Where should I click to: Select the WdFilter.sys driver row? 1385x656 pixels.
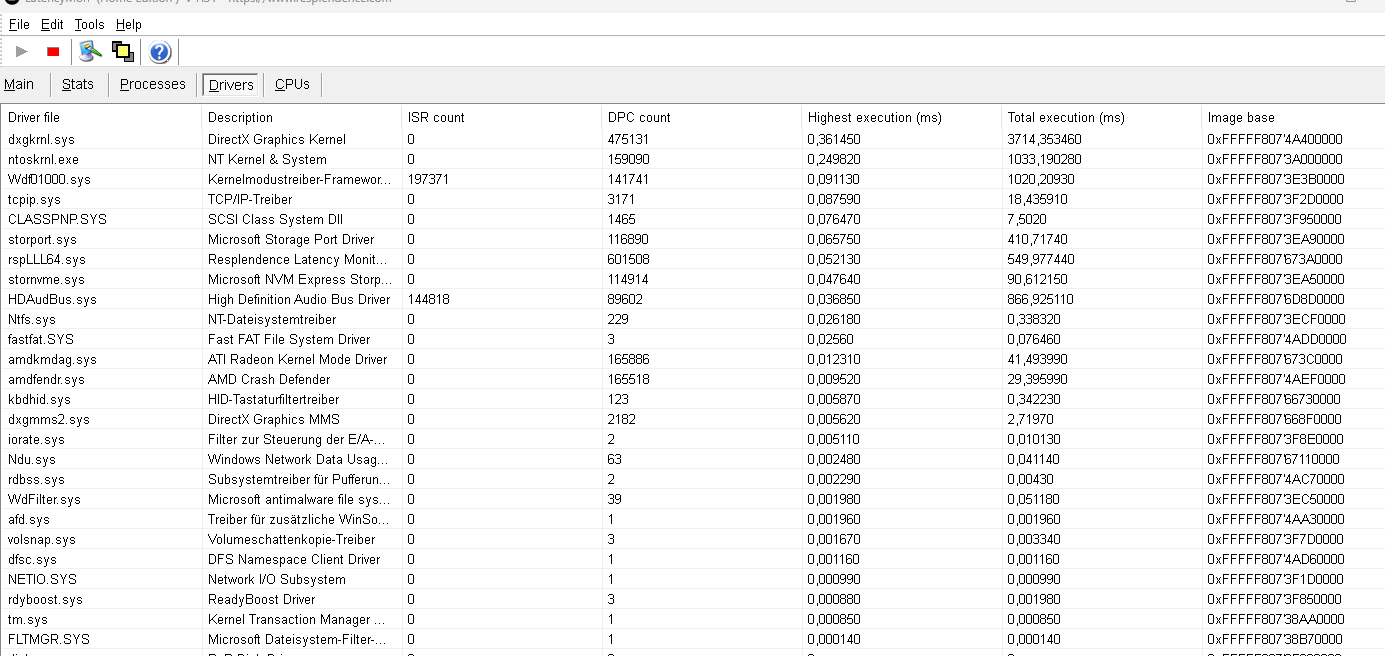click(x=693, y=499)
